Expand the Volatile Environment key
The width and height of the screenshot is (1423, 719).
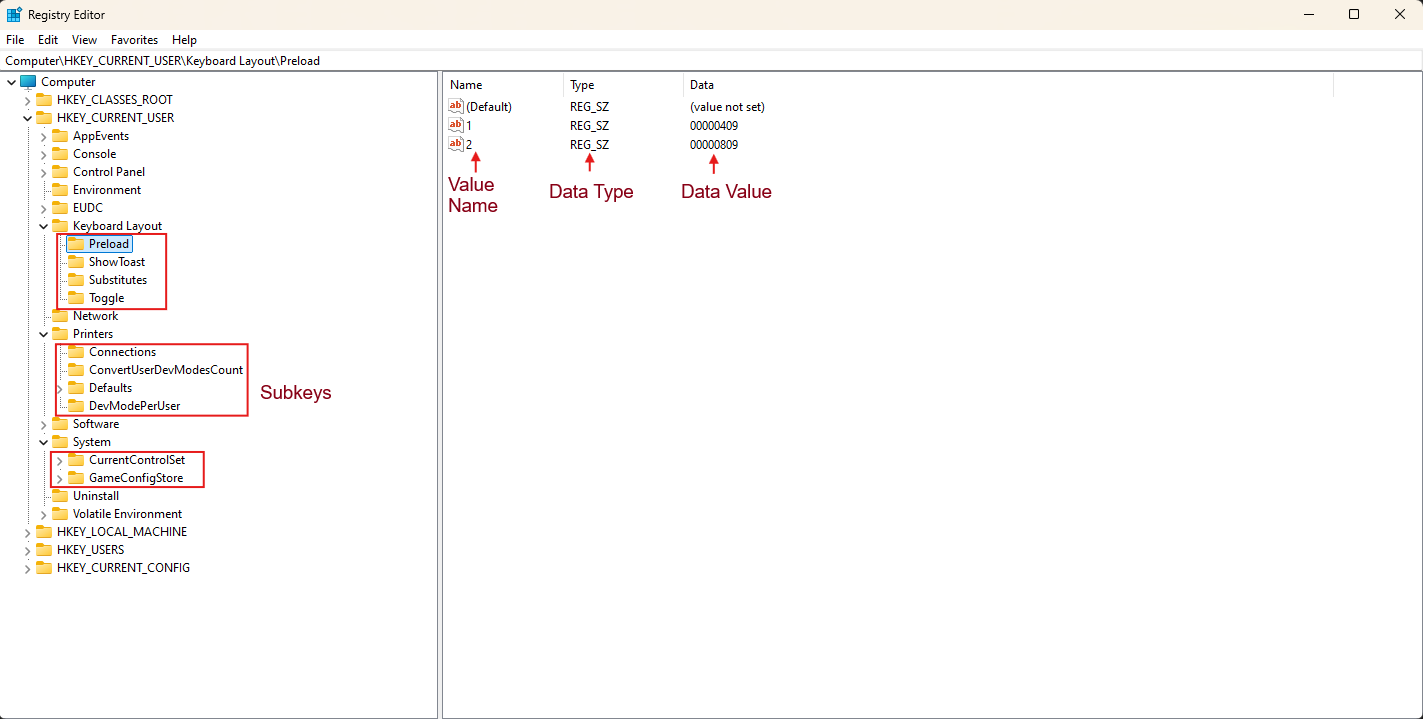(43, 514)
